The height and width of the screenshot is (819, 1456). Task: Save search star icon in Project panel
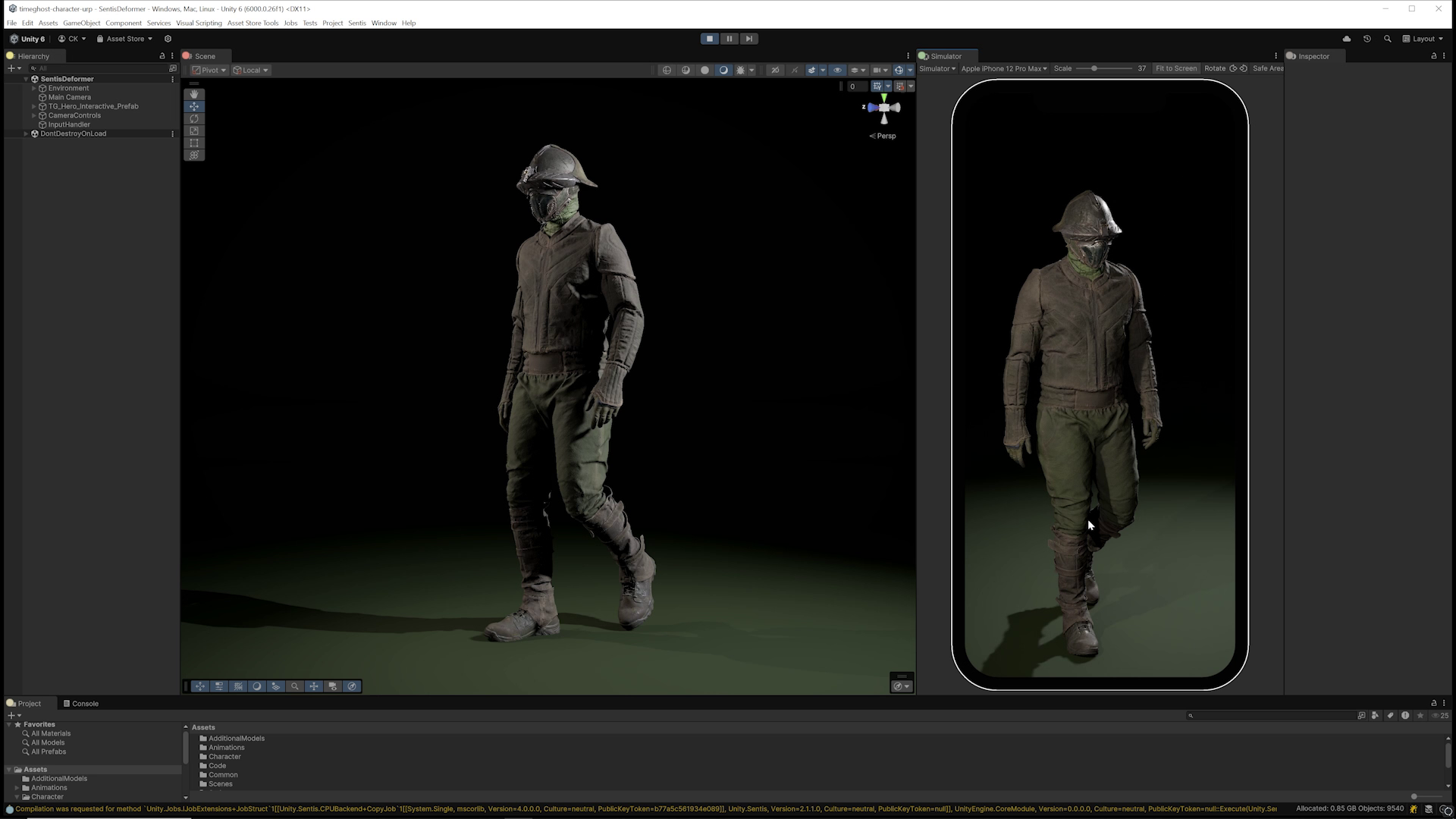pyautogui.click(x=1420, y=715)
